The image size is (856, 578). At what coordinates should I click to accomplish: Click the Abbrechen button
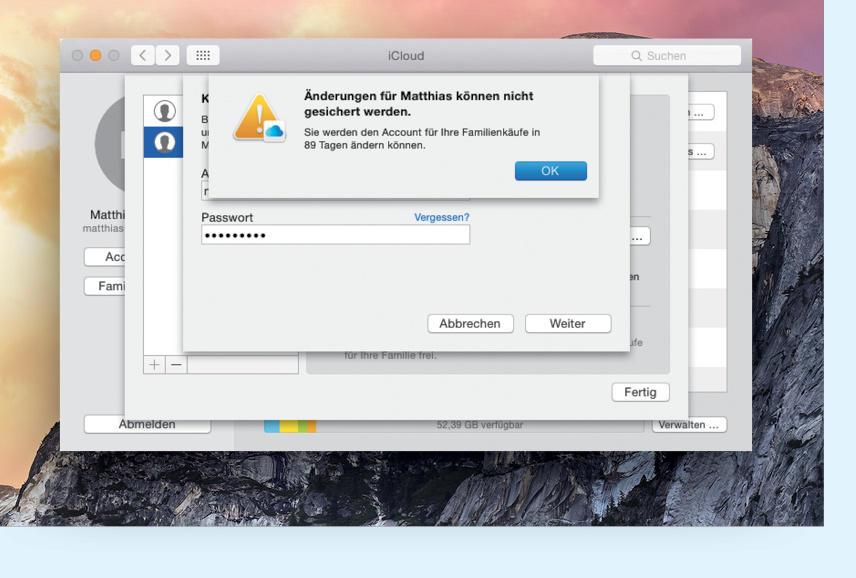coord(470,324)
